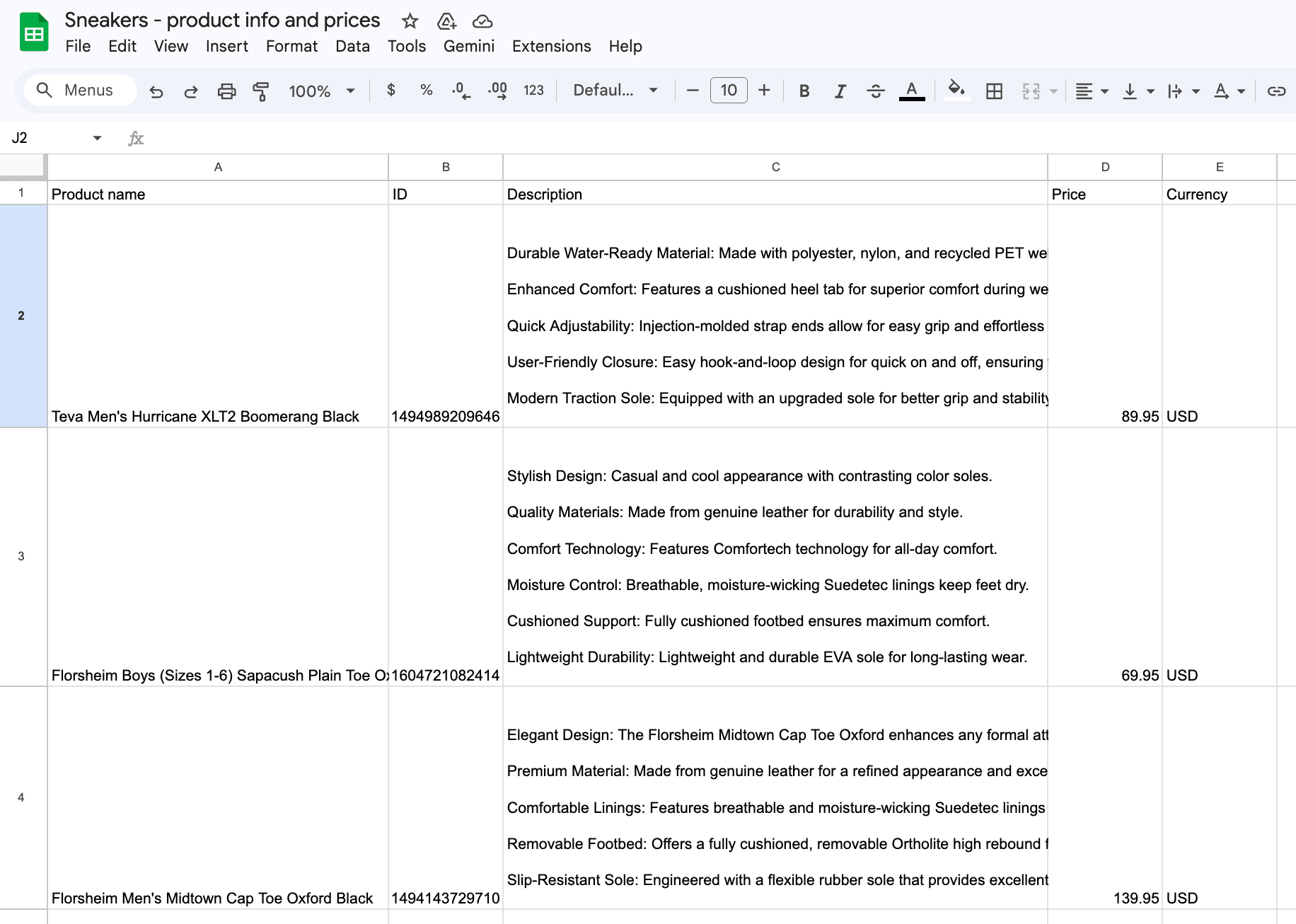This screenshot has width=1296, height=924.
Task: Format selection as currency
Action: click(x=390, y=91)
